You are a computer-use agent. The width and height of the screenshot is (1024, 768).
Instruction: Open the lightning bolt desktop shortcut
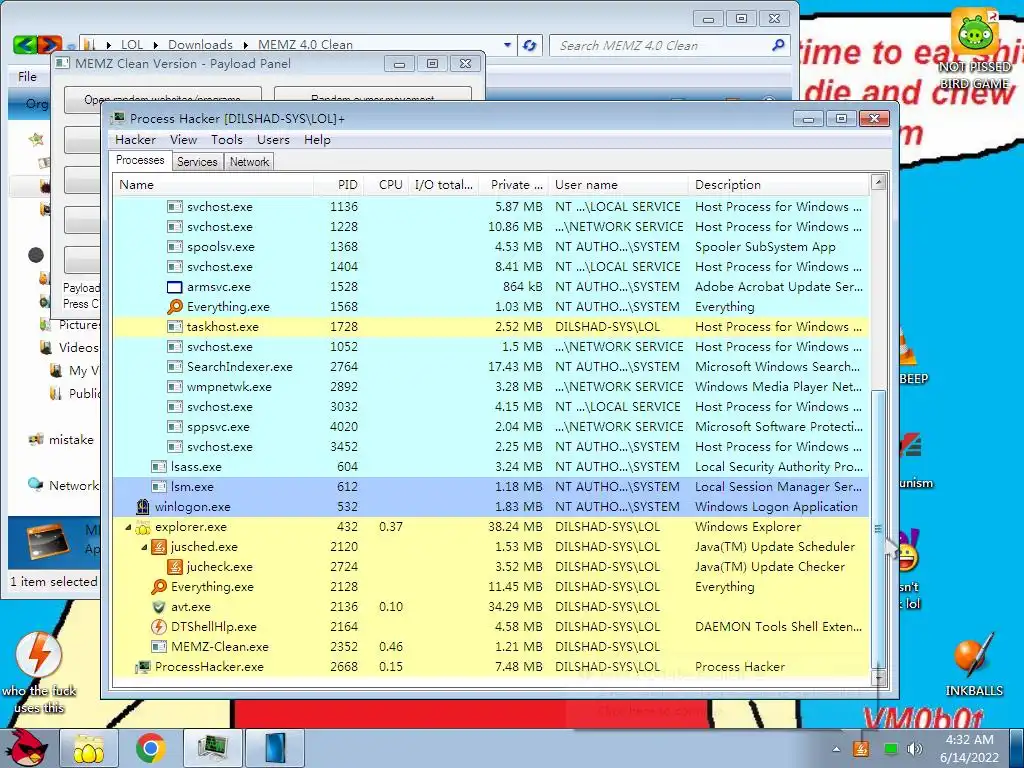(39, 671)
